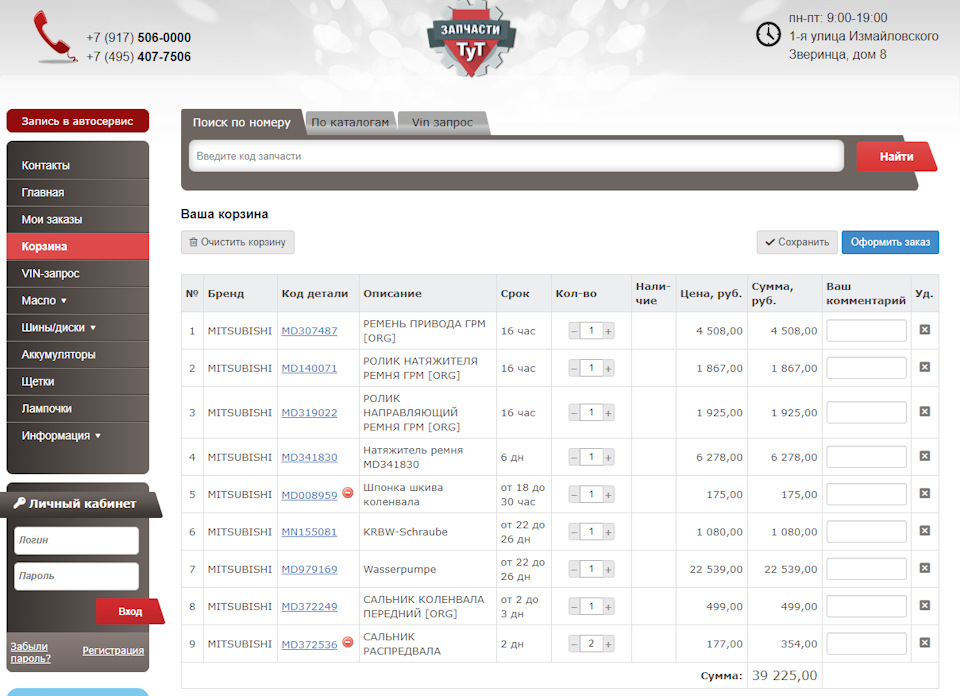Screen dimensions: 960x696
Task: Click the red telephone icon
Action: (54, 37)
